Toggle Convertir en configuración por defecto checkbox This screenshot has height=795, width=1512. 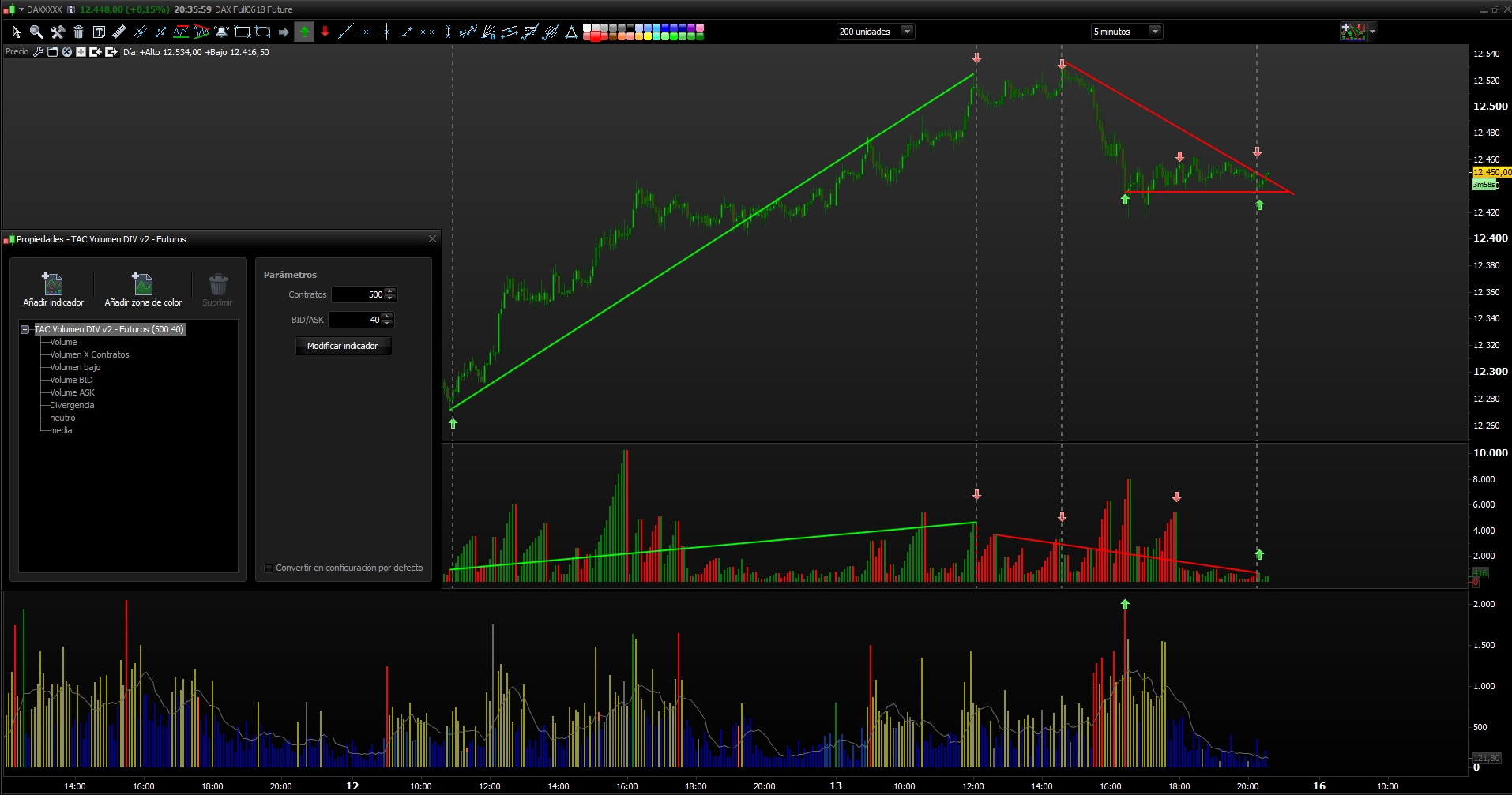(269, 568)
